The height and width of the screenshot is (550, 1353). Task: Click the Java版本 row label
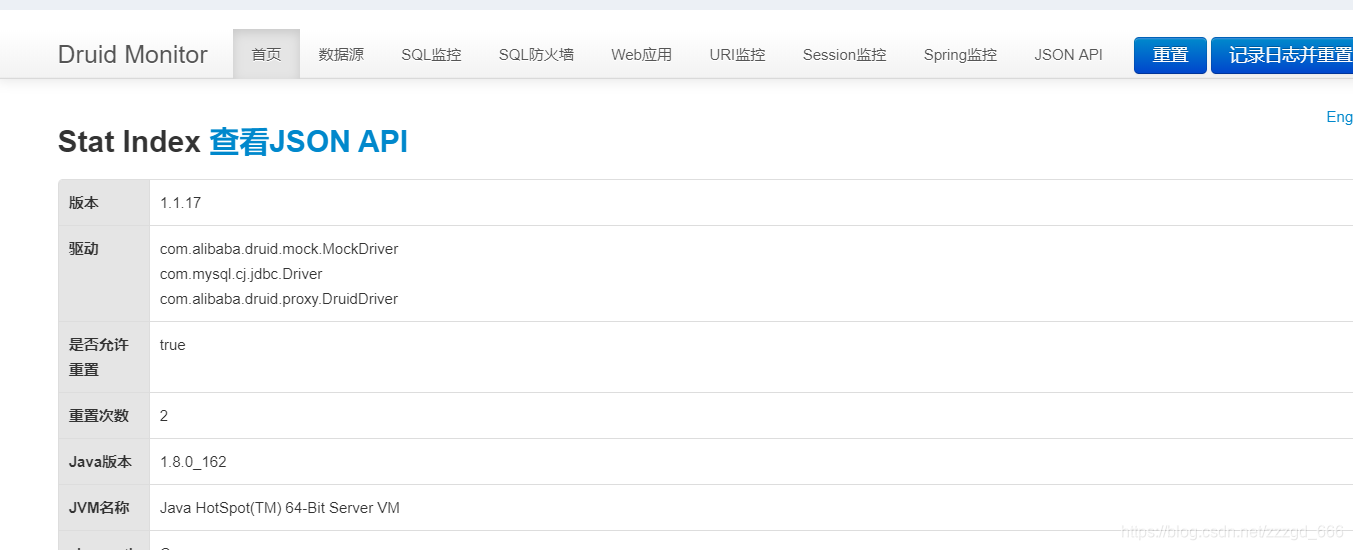click(100, 462)
